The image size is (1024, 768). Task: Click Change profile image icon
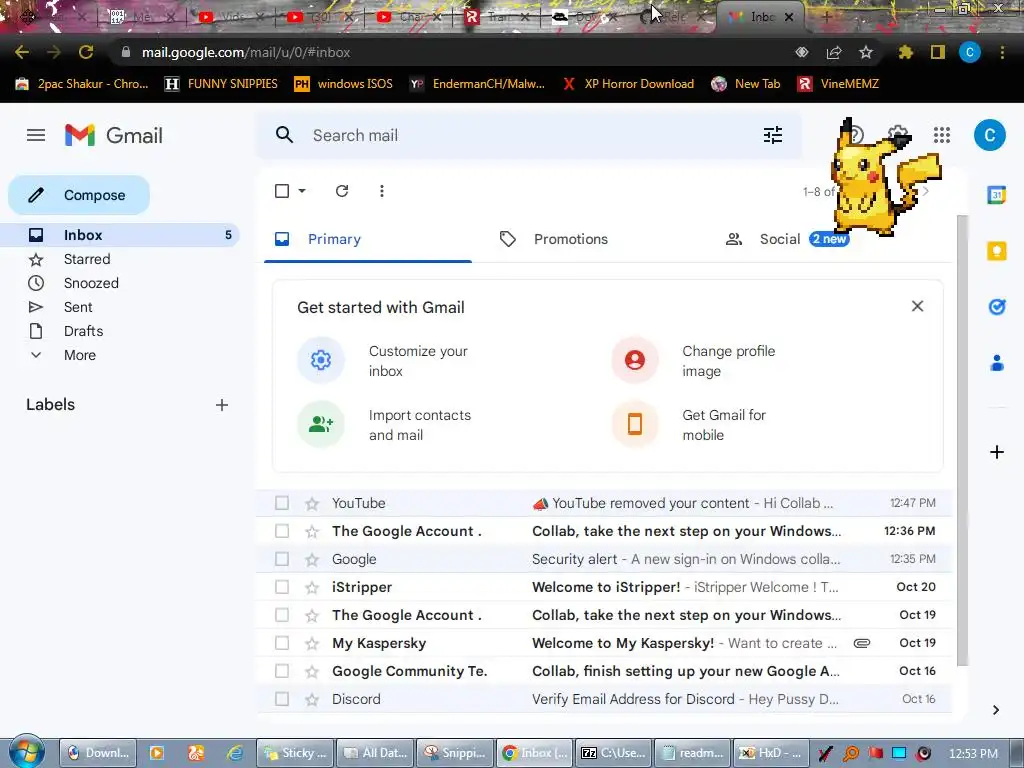635,360
